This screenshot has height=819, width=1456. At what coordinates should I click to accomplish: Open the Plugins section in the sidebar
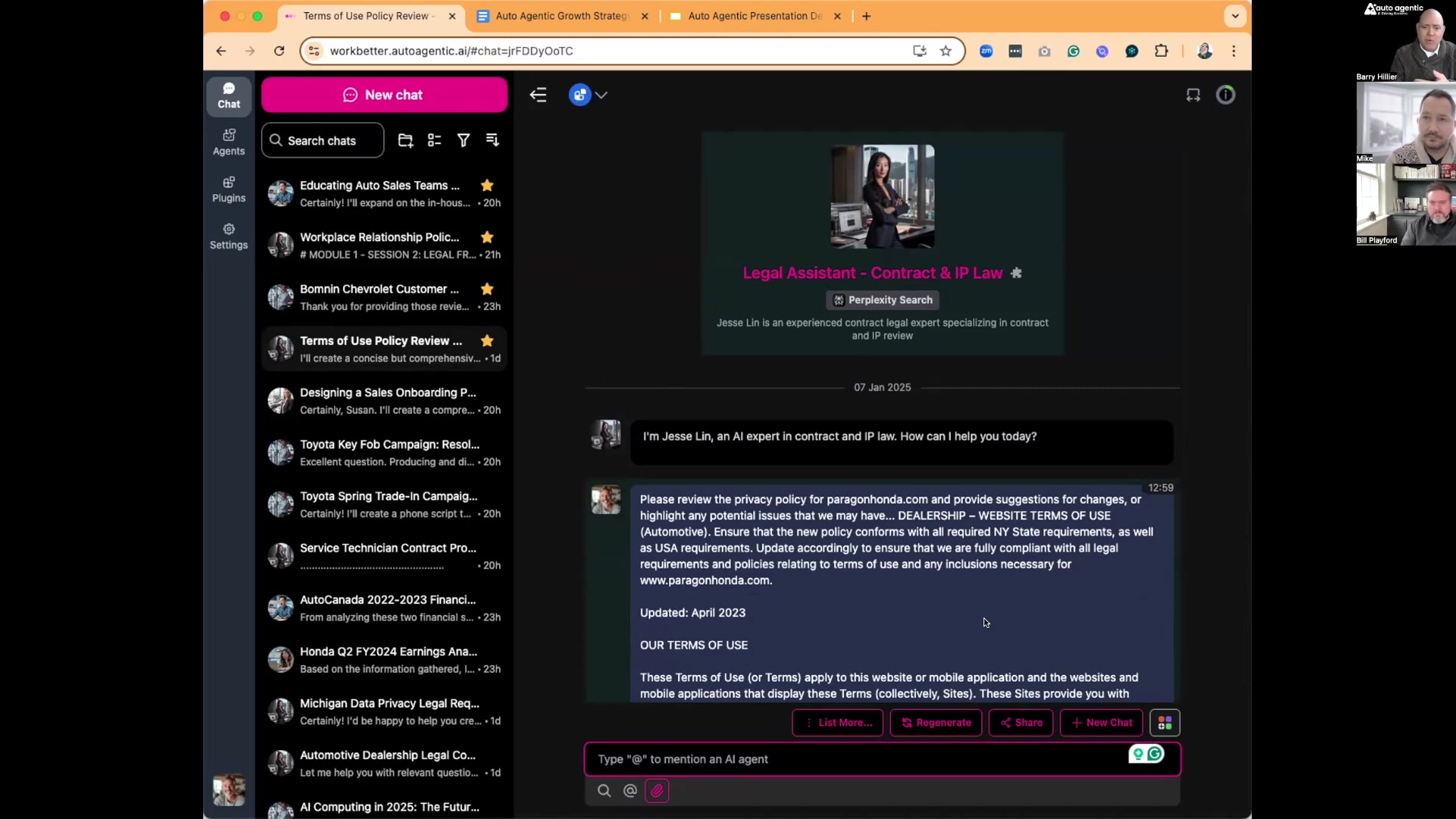(x=228, y=190)
